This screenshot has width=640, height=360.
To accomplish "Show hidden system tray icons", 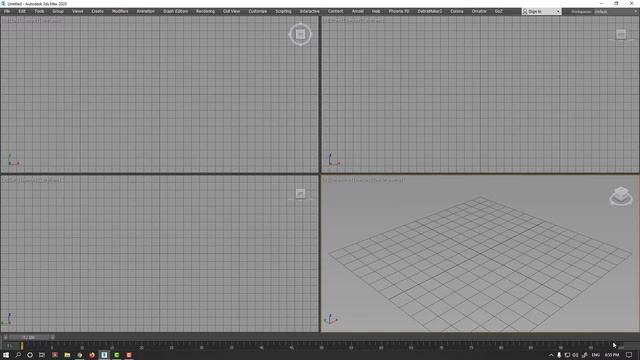I will click(x=551, y=355).
